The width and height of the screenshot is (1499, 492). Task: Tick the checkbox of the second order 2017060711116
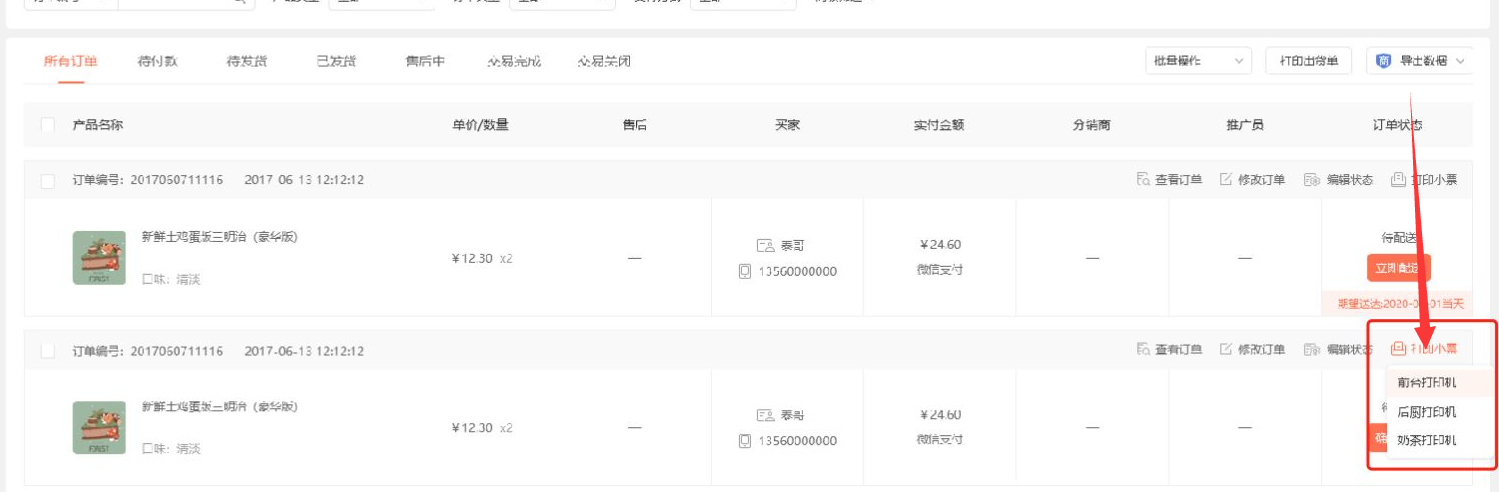pos(48,351)
